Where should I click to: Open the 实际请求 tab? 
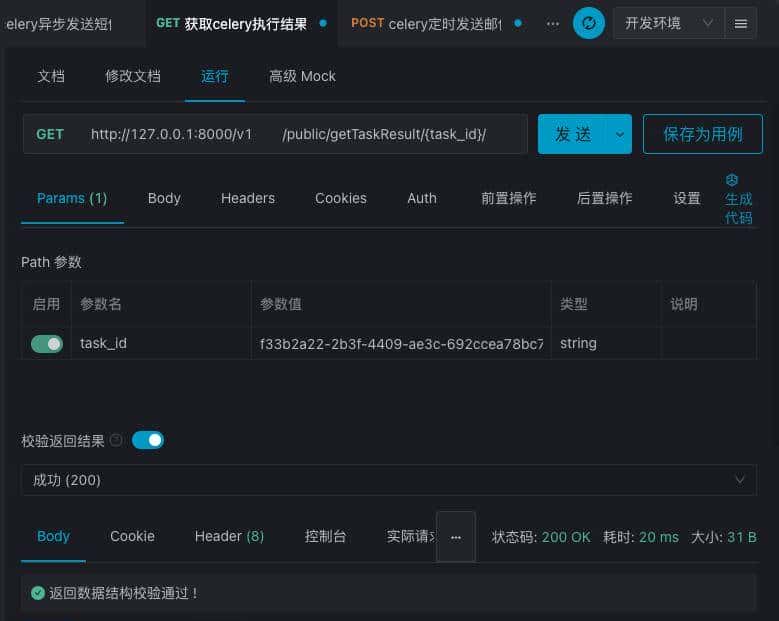coord(411,537)
